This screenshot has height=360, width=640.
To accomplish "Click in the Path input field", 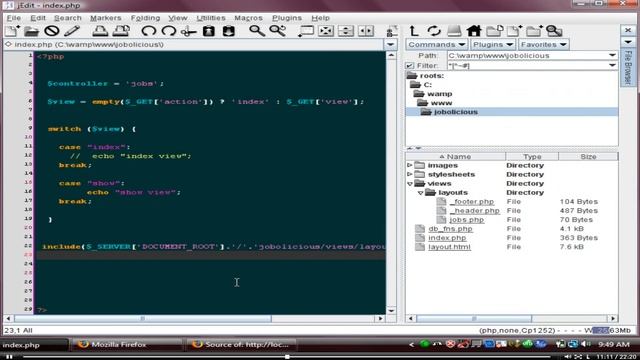I will pyautogui.click(x=527, y=55).
